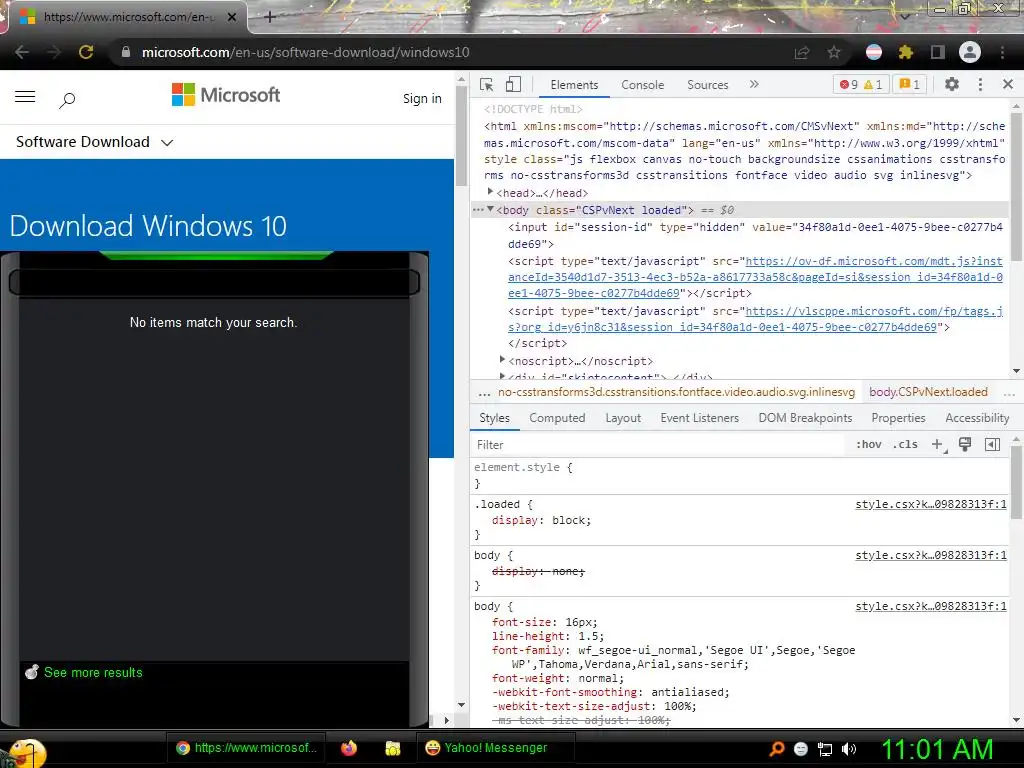Open the ov-df.microsoft.com mdt.js script link
Screen dimensions: 1024x768
[755, 278]
